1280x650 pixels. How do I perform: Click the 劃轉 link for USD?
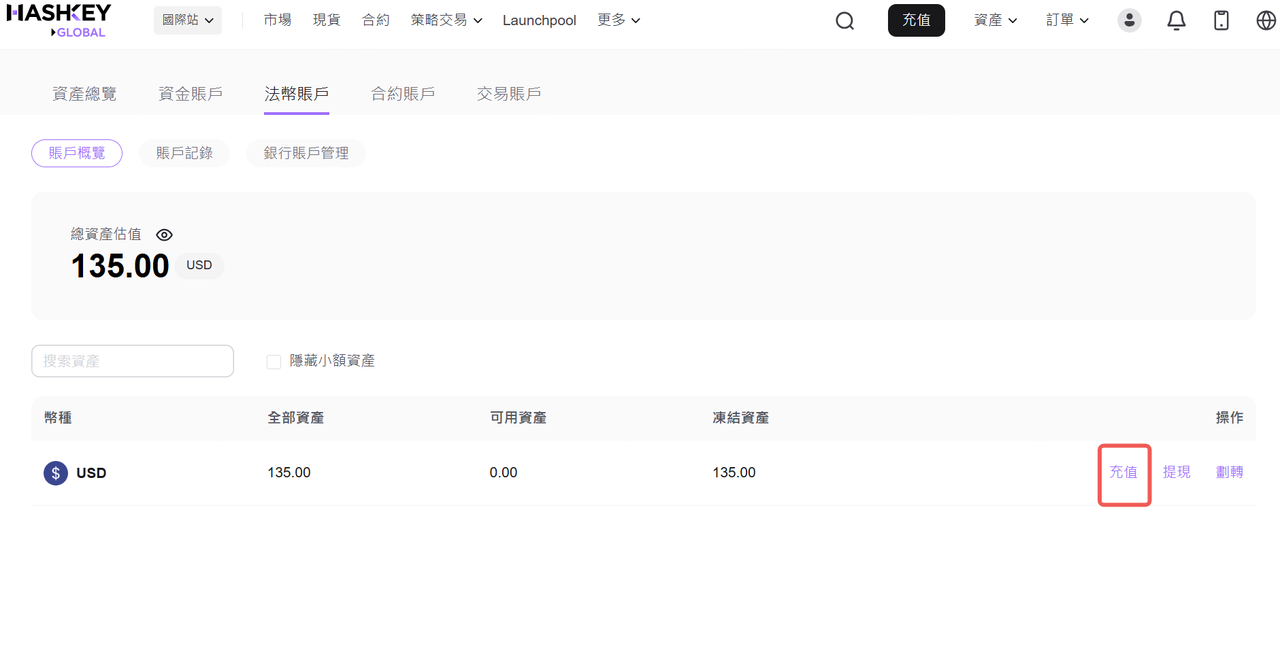coord(1229,472)
